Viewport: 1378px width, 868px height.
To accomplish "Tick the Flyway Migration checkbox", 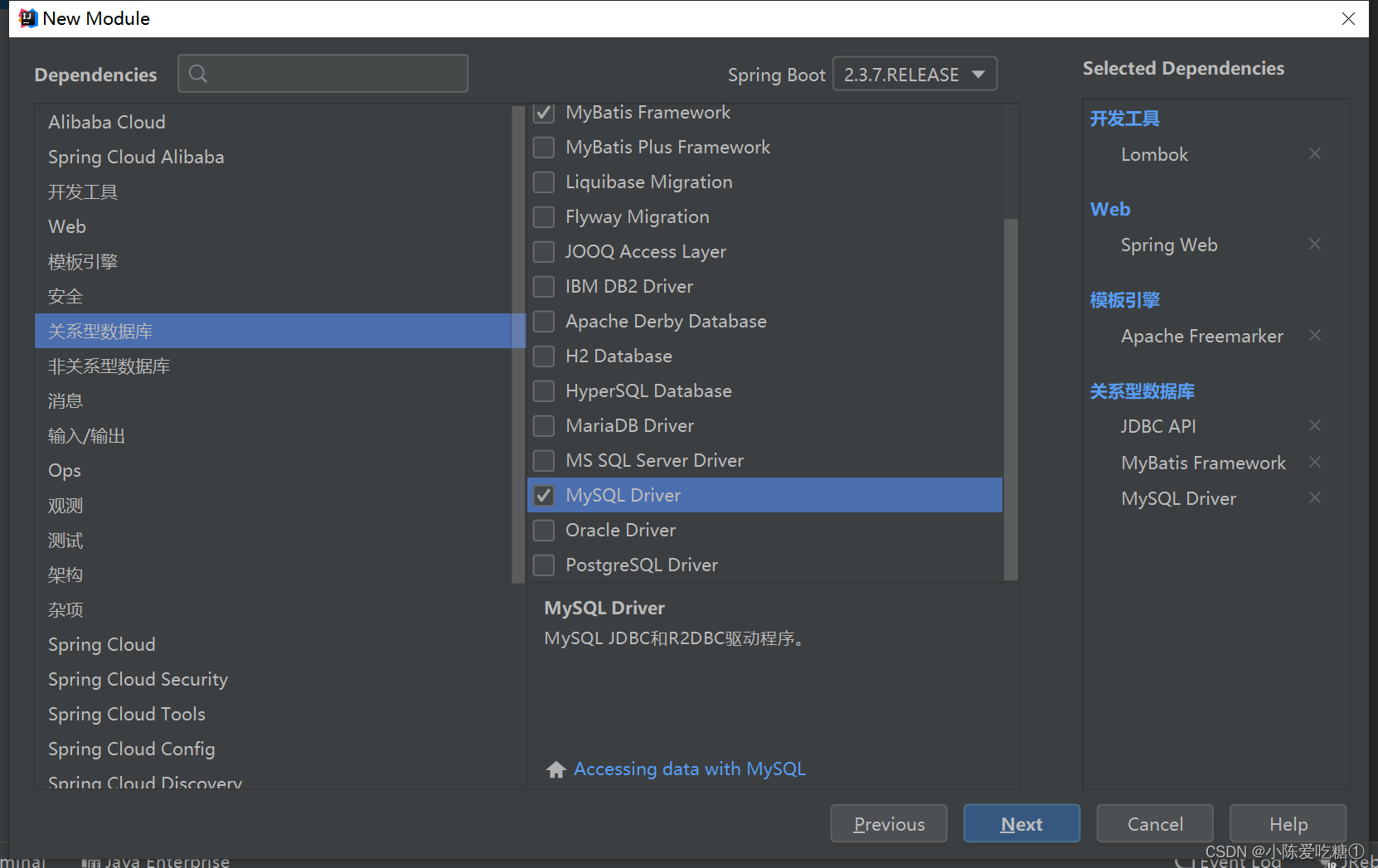I will [544, 217].
